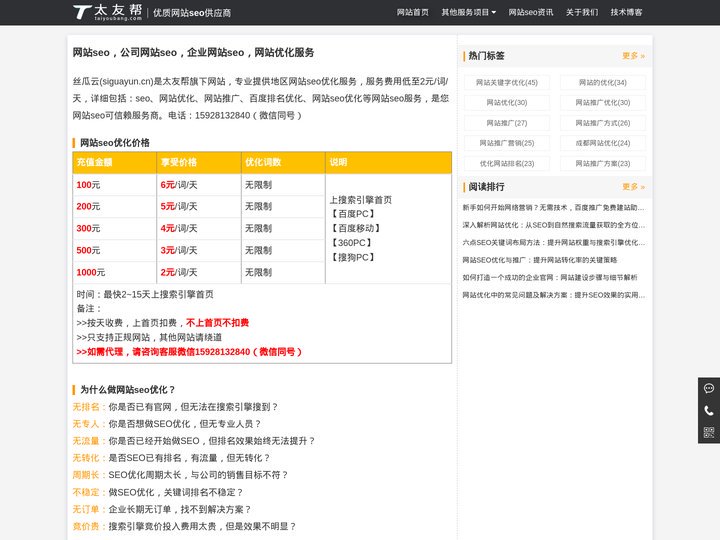Image resolution: width=720 pixels, height=540 pixels.
Task: Click the 2元/词/天 price cell
Action: (x=199, y=273)
